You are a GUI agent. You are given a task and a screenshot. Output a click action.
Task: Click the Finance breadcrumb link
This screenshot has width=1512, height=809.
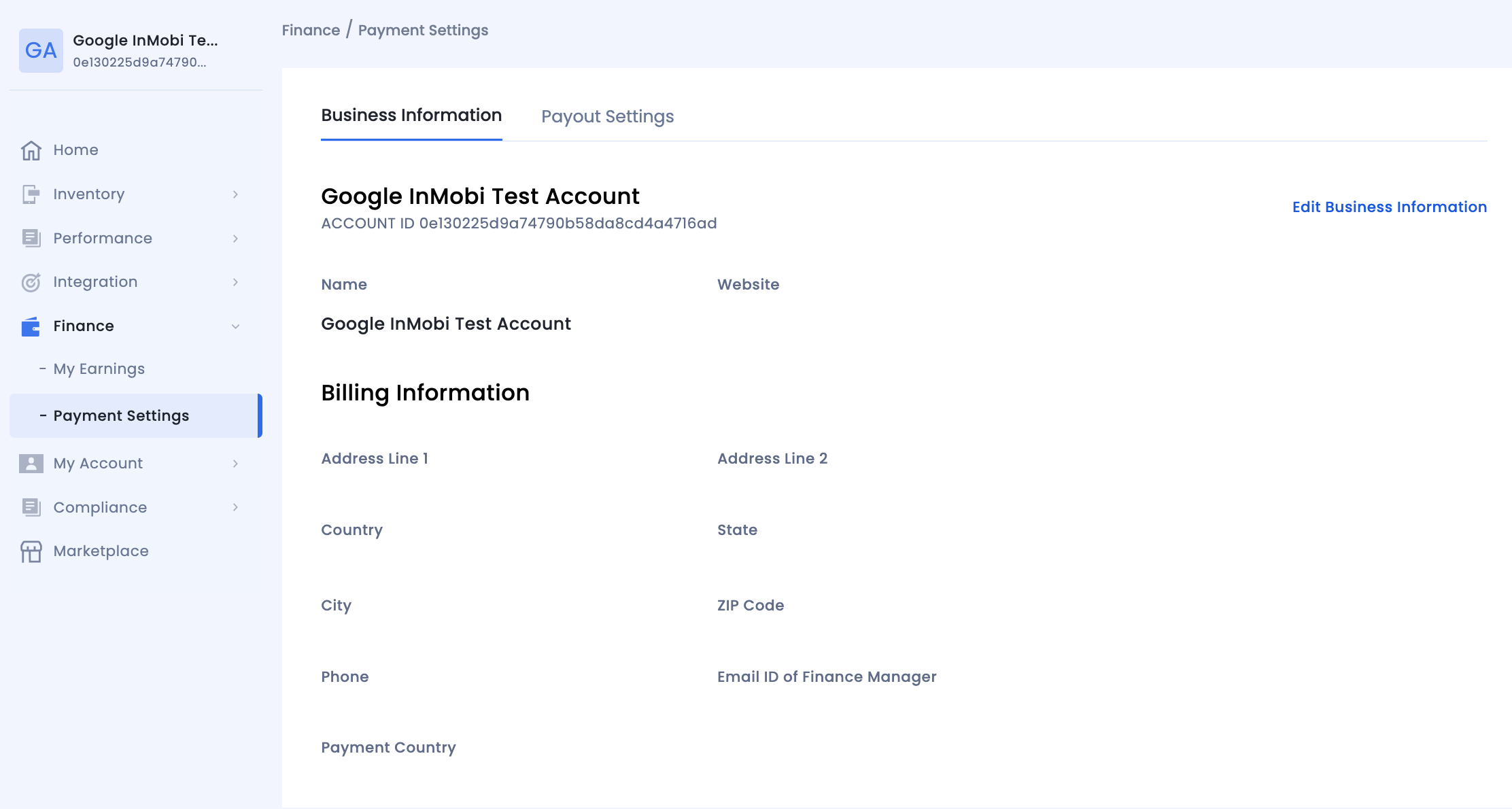311,31
